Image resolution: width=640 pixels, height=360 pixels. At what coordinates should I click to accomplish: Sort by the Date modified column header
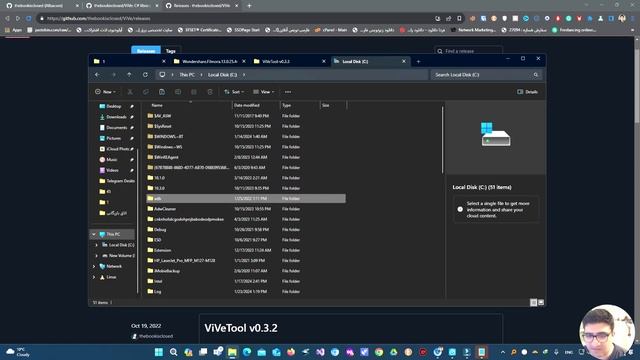(256, 105)
